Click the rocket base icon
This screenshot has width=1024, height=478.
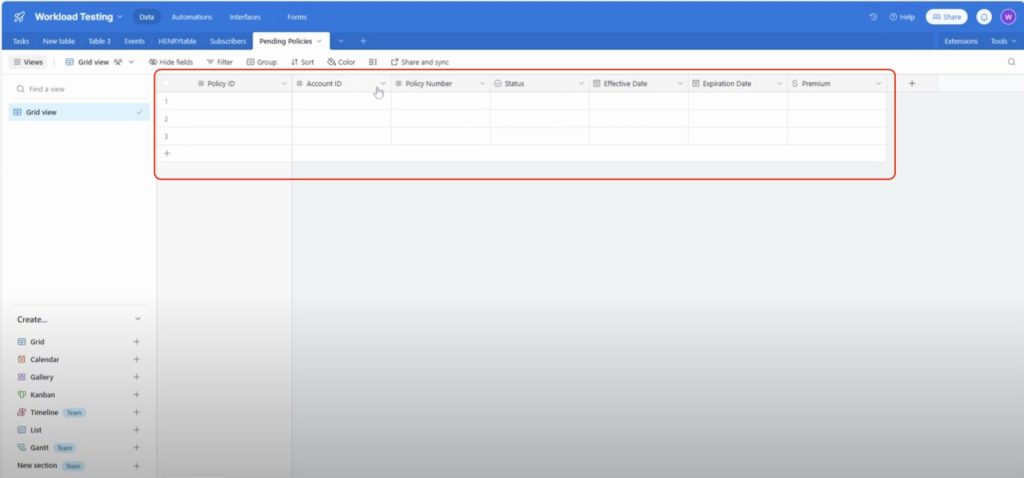[x=19, y=17]
